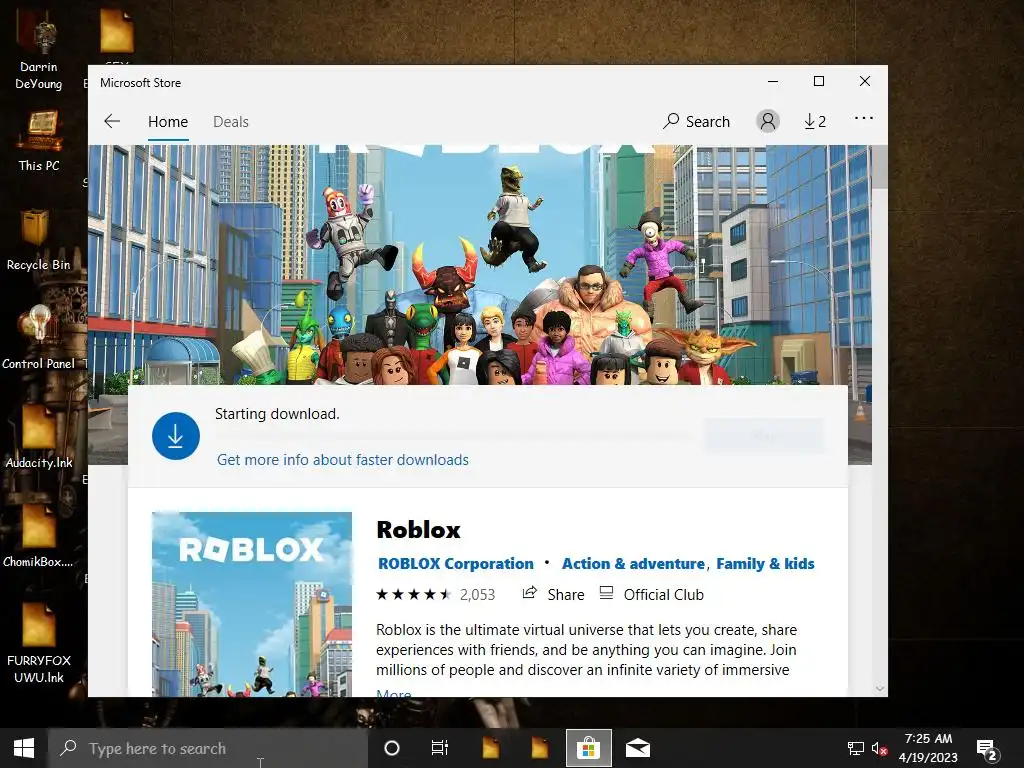The width and height of the screenshot is (1024, 768).
Task: Click the star rating for Roblox
Action: click(413, 594)
